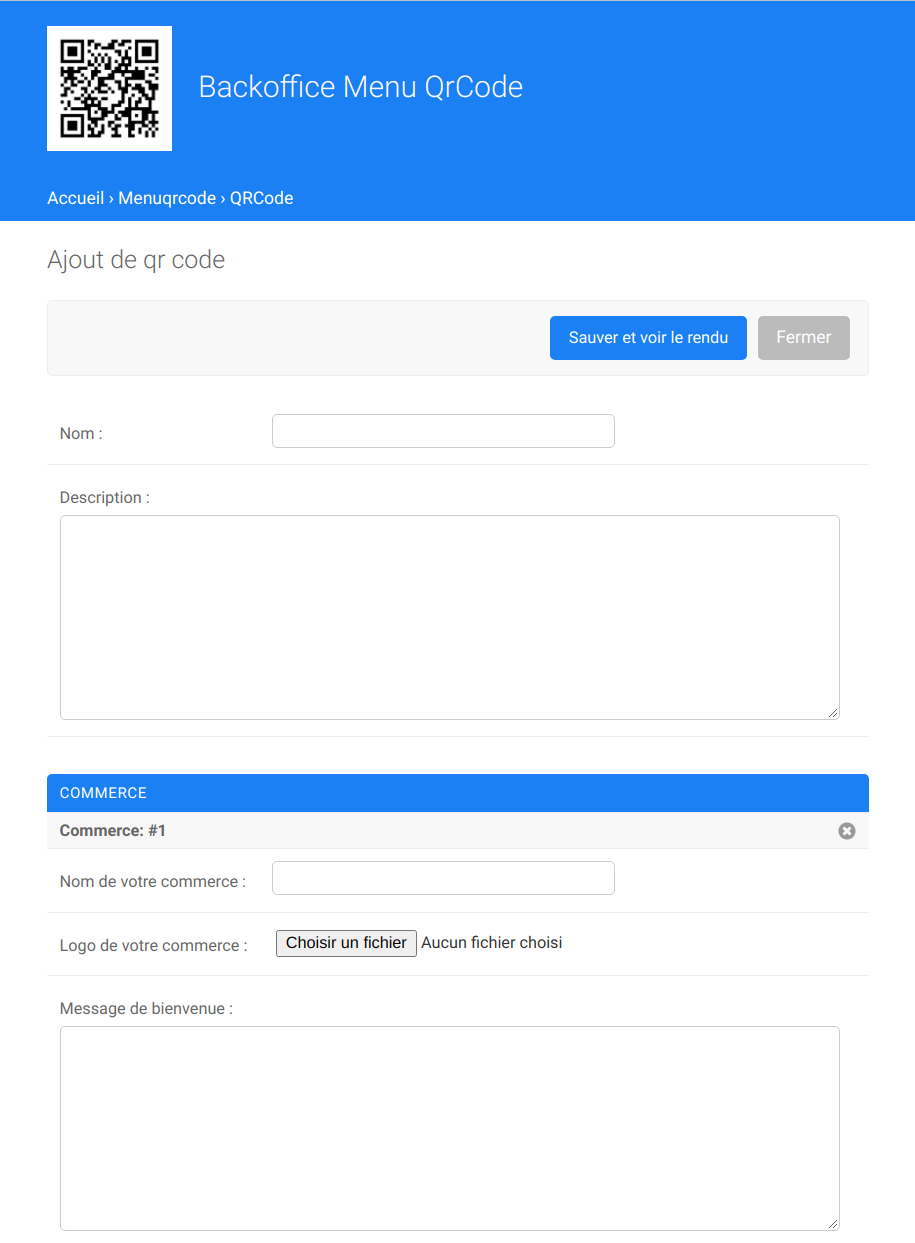This screenshot has height=1243, width=915.
Task: Focus the Nom text field
Action: pos(443,431)
